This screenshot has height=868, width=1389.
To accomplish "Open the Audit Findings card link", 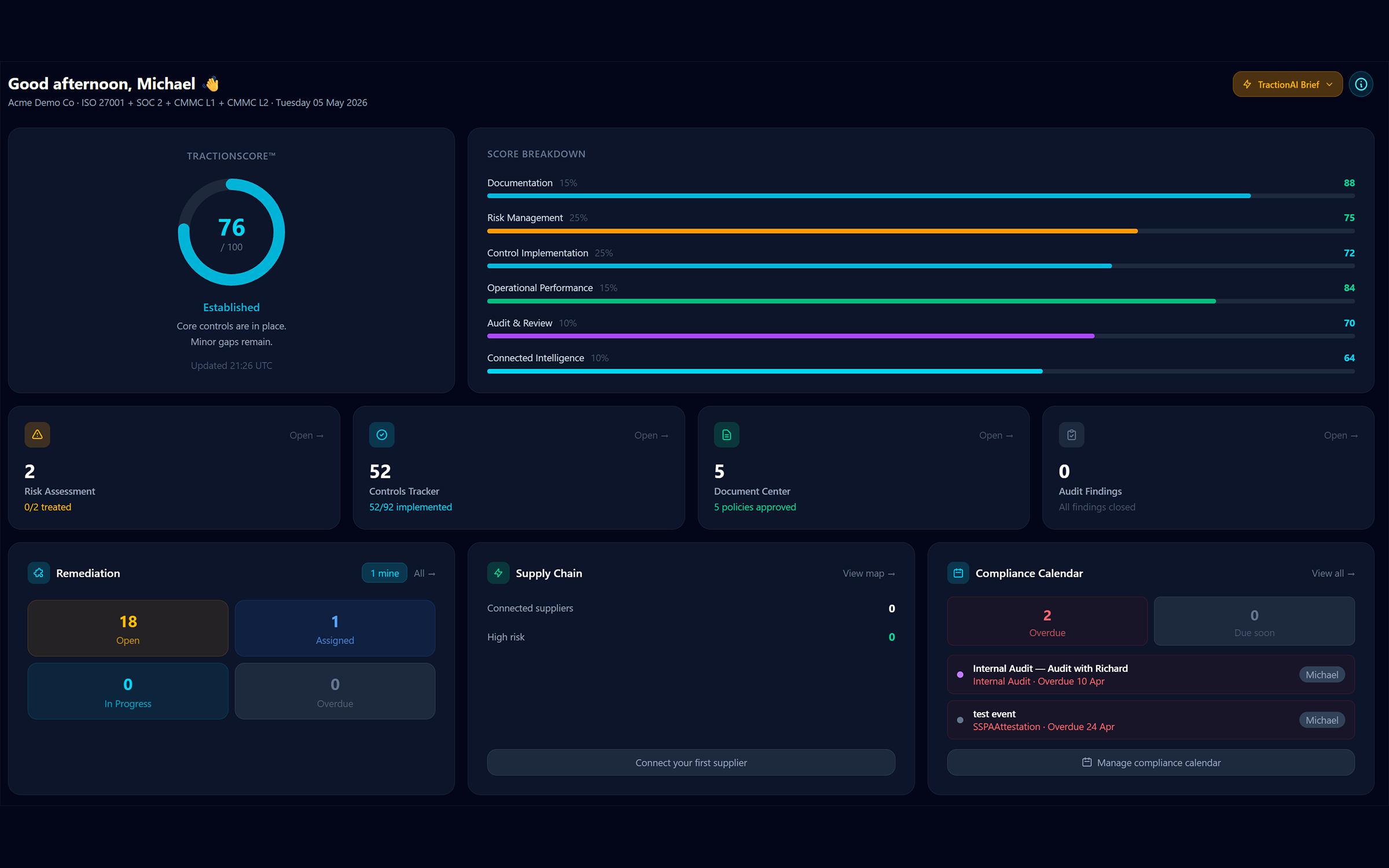I will [x=1340, y=435].
